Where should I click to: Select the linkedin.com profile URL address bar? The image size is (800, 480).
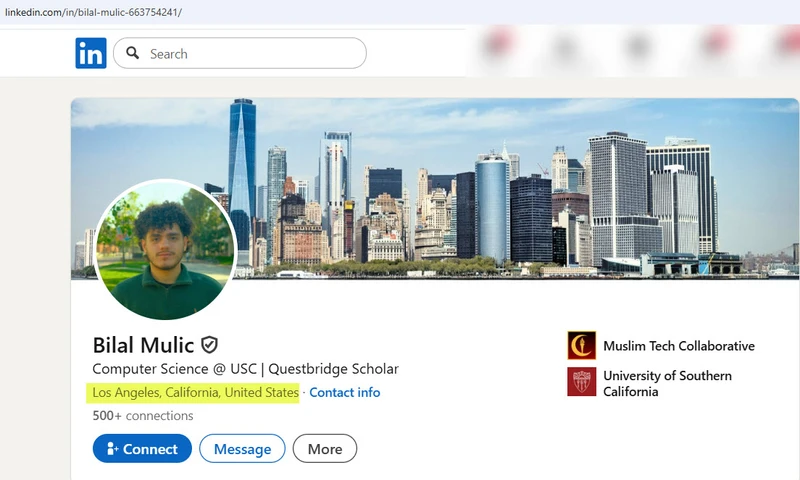95,12
